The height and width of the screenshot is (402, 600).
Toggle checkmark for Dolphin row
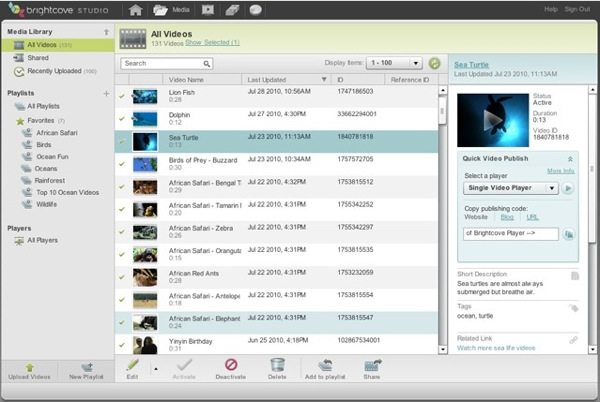point(122,119)
